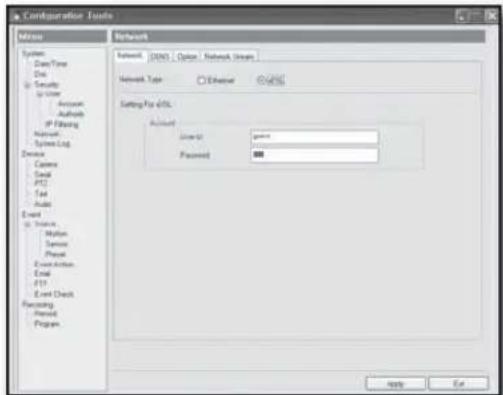Select Network in the System tree
The width and height of the screenshot is (503, 395).
coord(47,134)
